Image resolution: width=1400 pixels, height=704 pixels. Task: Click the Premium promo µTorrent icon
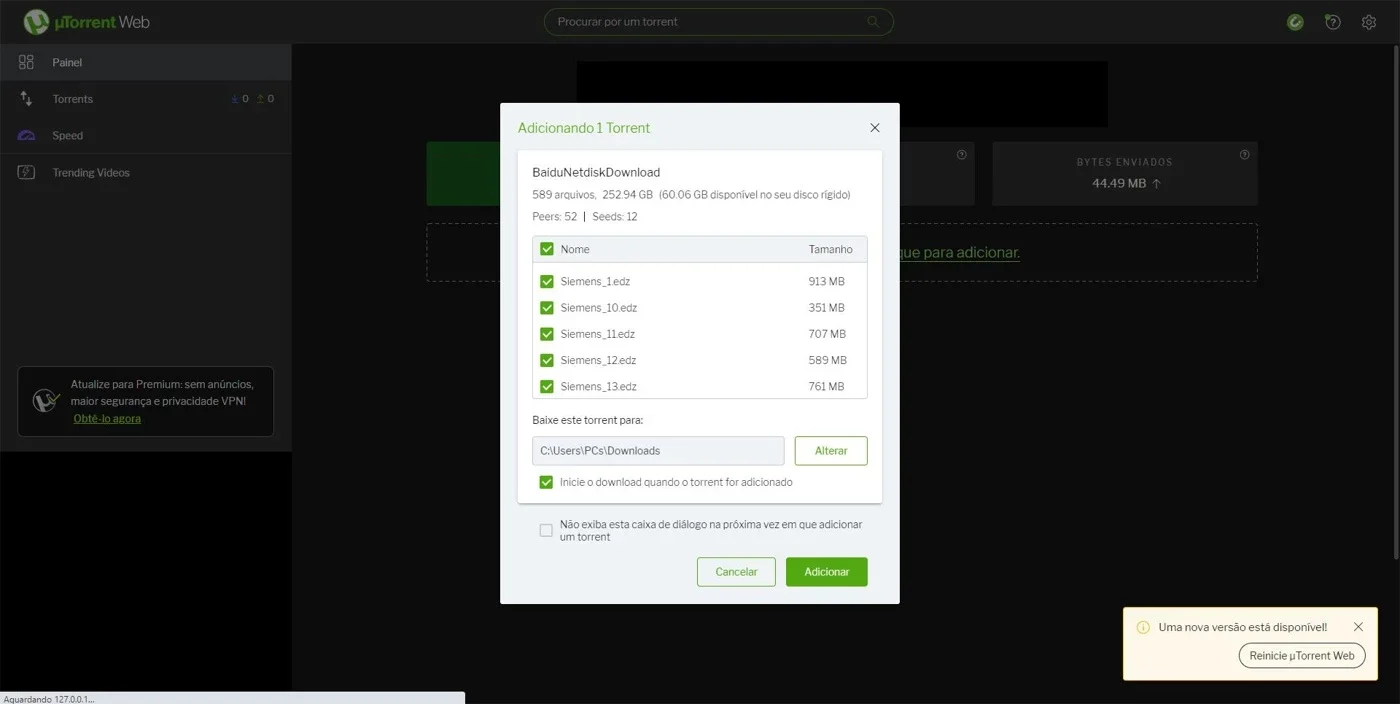pyautogui.click(x=46, y=401)
